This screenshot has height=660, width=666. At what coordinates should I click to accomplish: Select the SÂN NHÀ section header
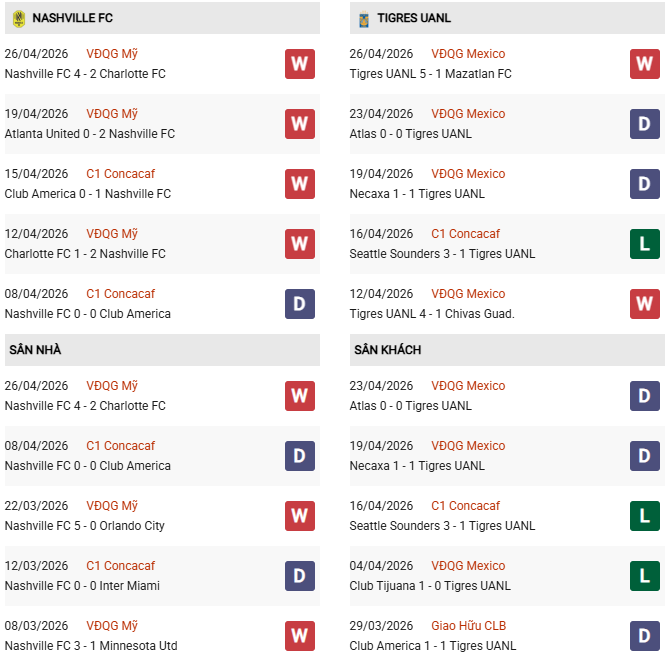36,350
